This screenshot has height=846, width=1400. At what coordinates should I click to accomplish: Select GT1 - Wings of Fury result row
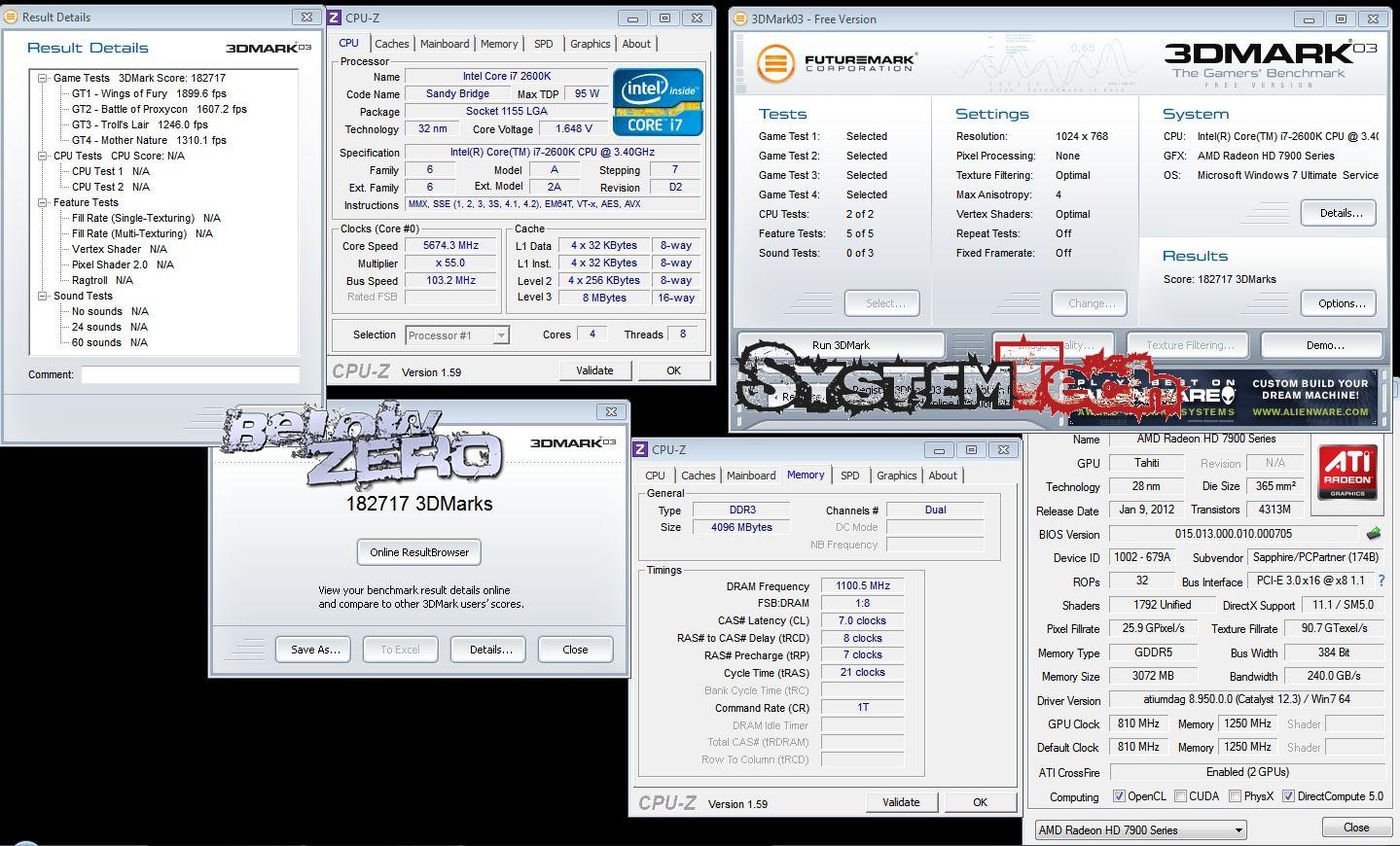149,93
